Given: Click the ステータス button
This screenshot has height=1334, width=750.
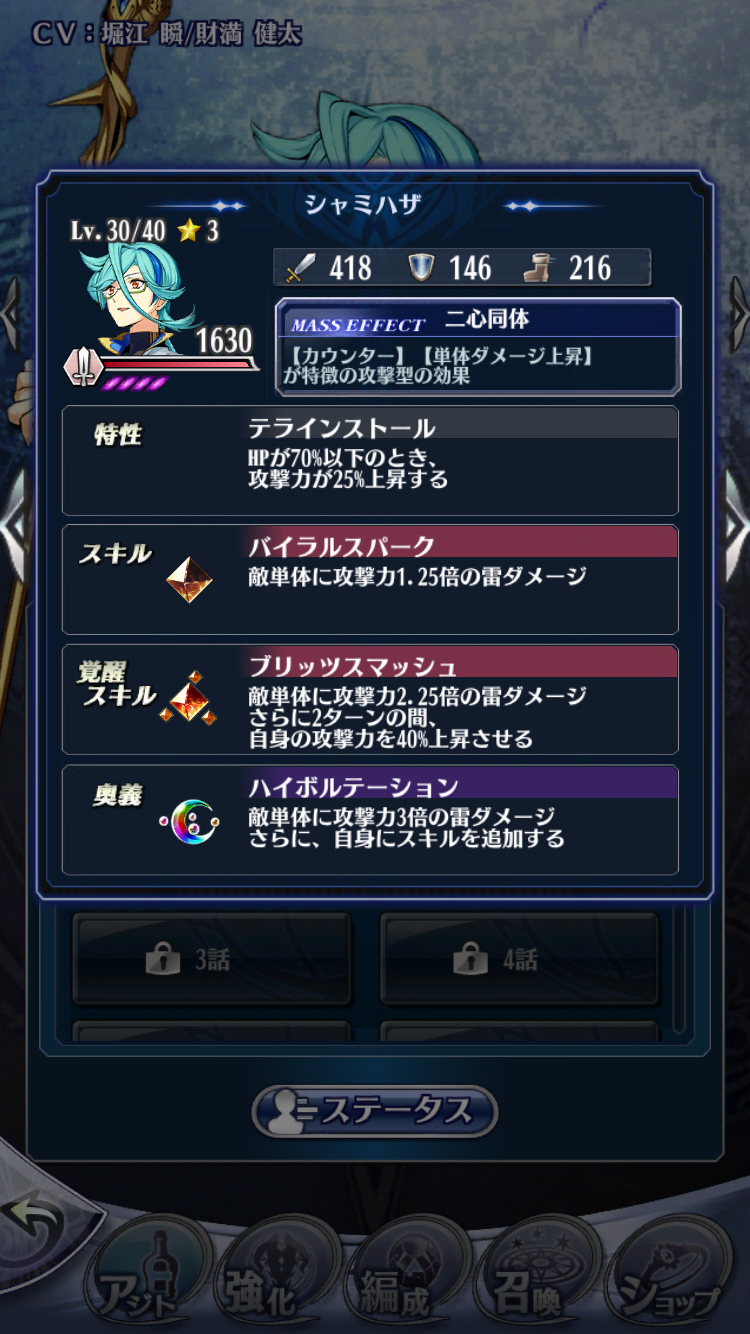Looking at the screenshot, I should [374, 1111].
